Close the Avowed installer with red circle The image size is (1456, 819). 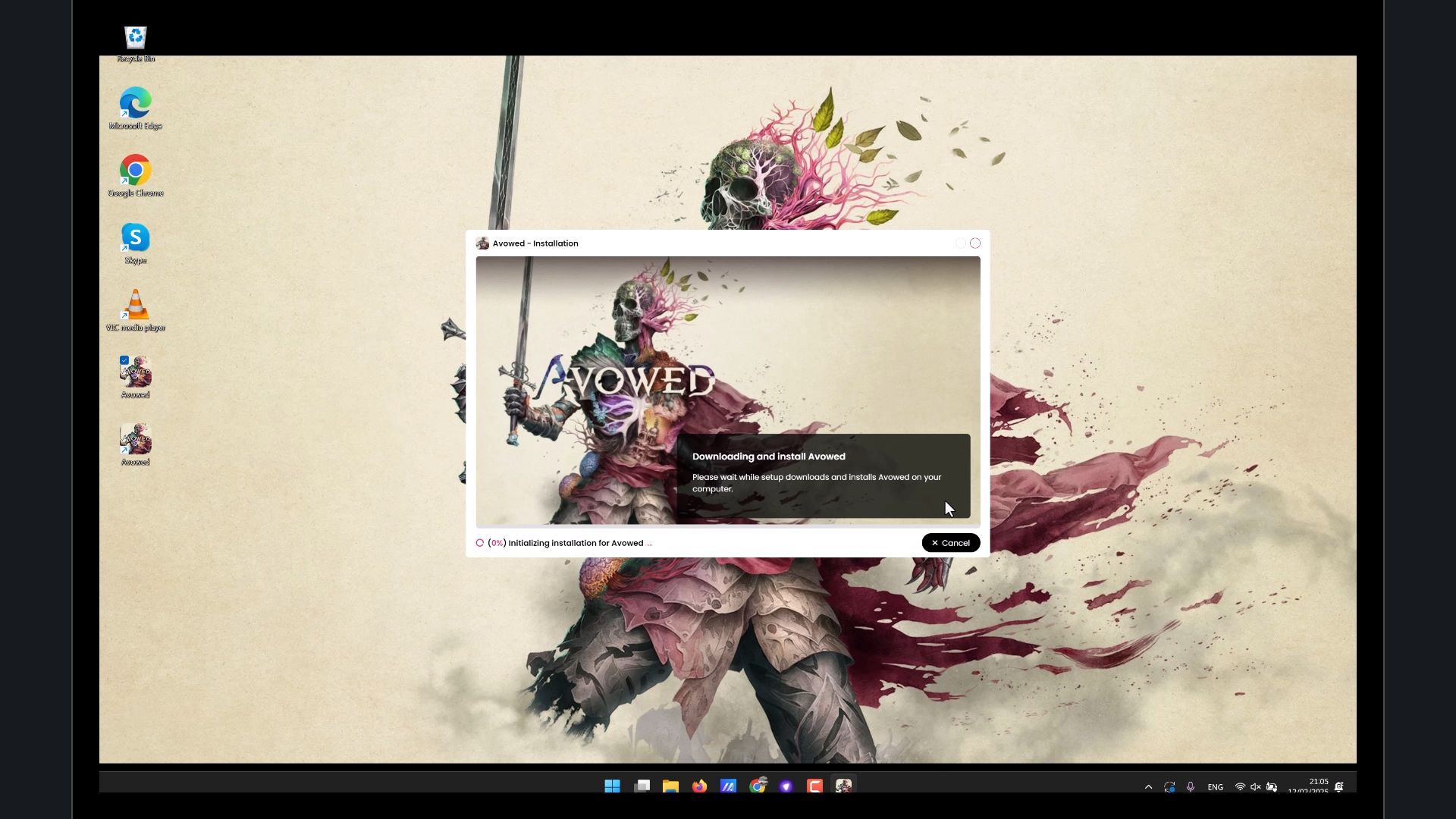pyautogui.click(x=975, y=243)
